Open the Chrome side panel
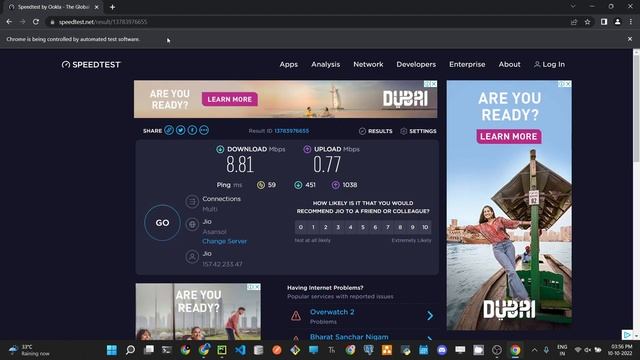The image size is (640, 360). (604, 22)
